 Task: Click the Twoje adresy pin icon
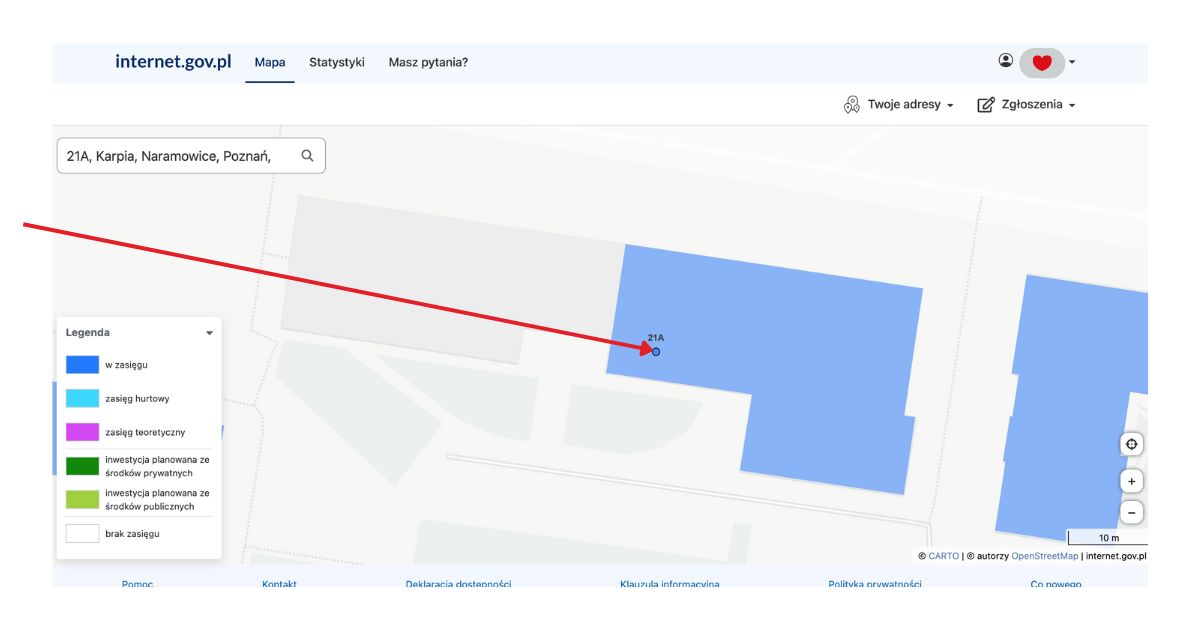(852, 105)
